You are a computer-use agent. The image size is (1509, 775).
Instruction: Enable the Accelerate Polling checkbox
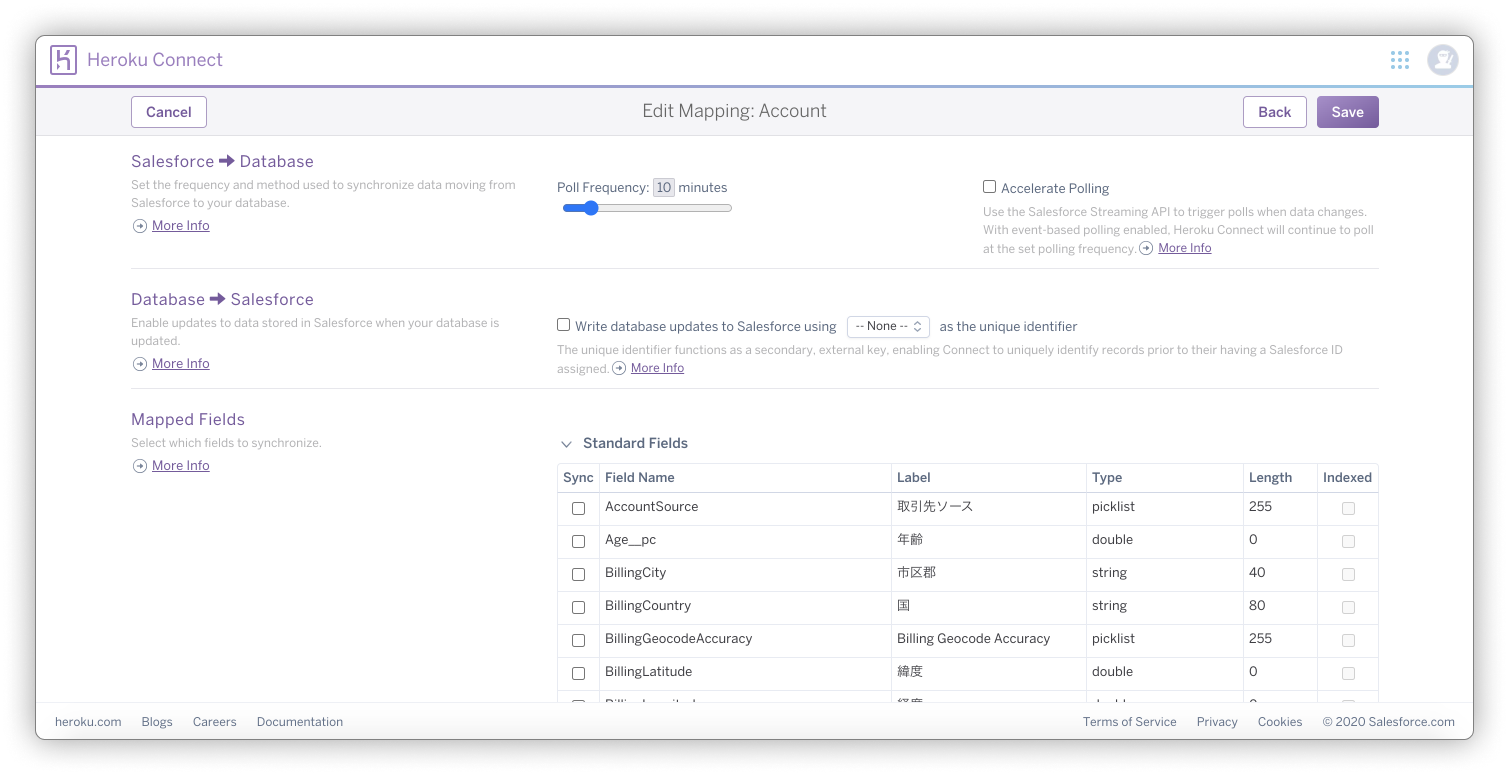point(989,187)
